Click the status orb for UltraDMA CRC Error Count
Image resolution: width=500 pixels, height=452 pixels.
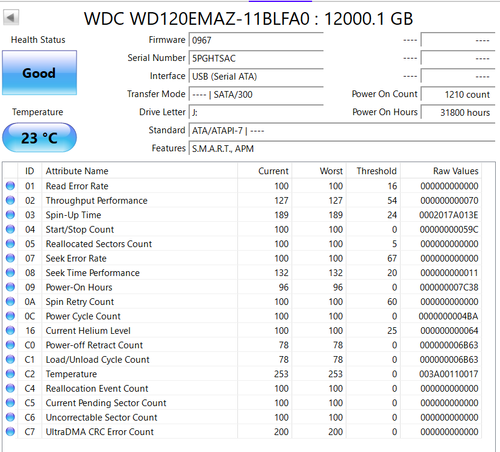click(x=10, y=432)
